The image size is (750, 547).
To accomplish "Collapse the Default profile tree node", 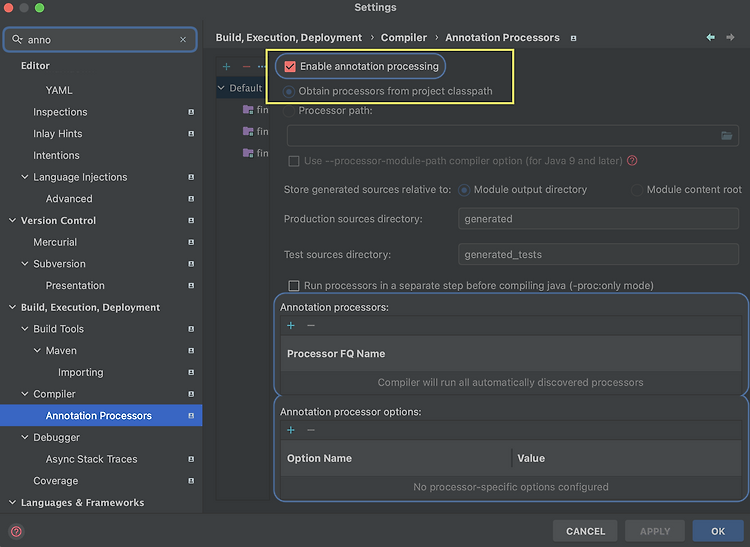I will tap(222, 88).
